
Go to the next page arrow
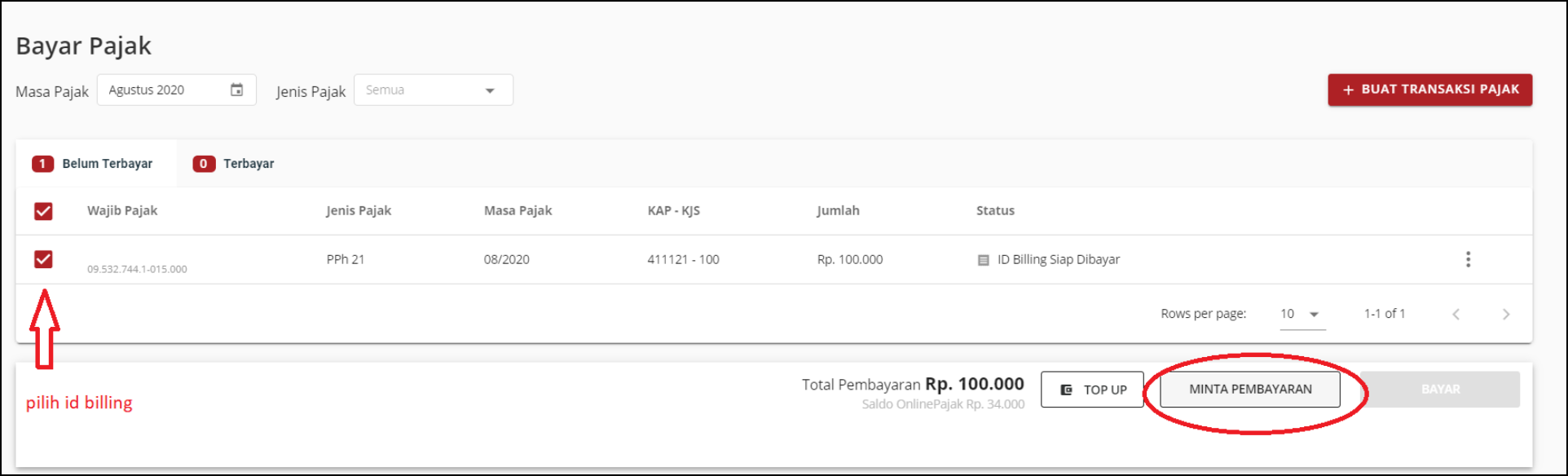pyautogui.click(x=1506, y=314)
